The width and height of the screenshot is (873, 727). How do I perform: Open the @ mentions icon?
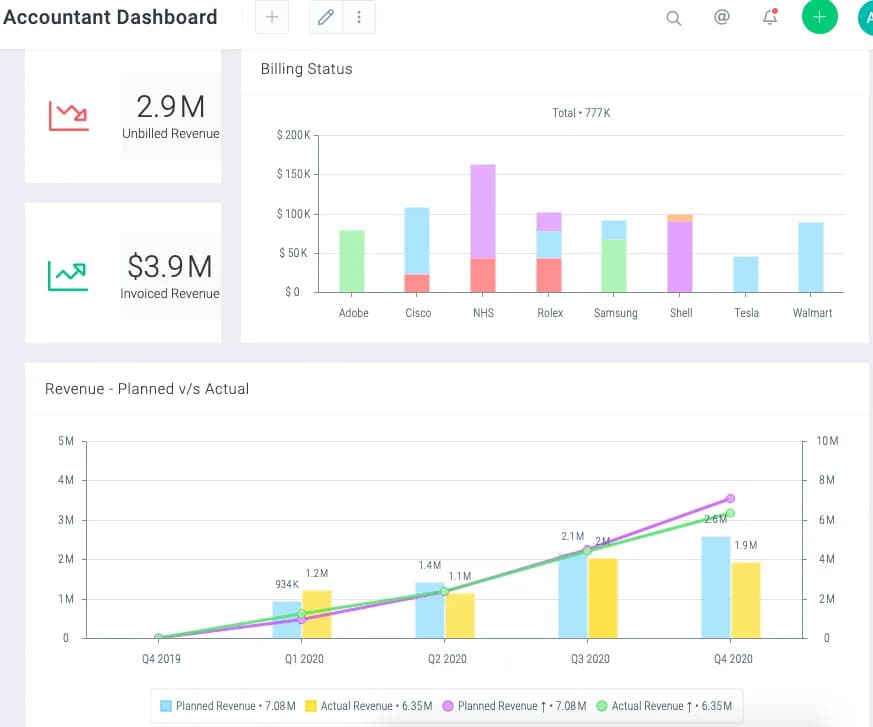(722, 17)
